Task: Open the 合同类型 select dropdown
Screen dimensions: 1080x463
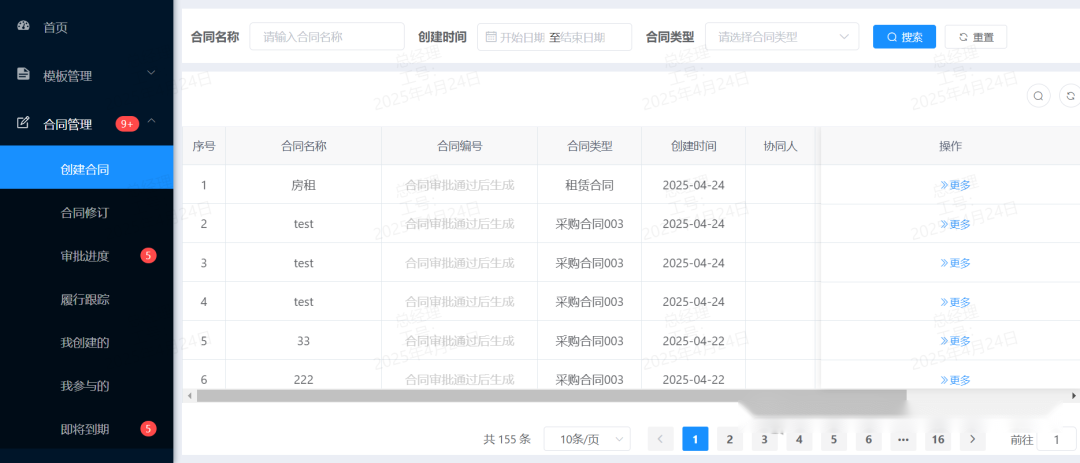Action: point(781,37)
